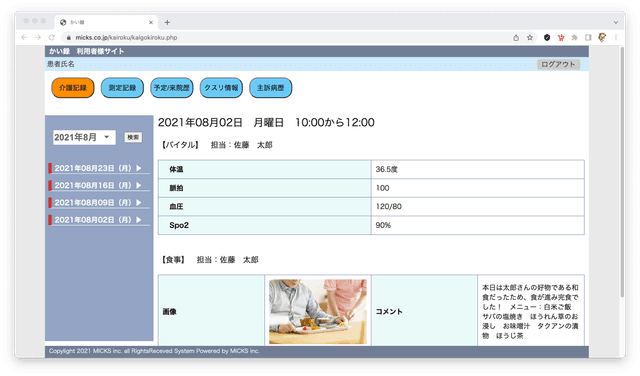Open the meal photo thumbnail
Viewport: 640px width, 376px height.
318,311
